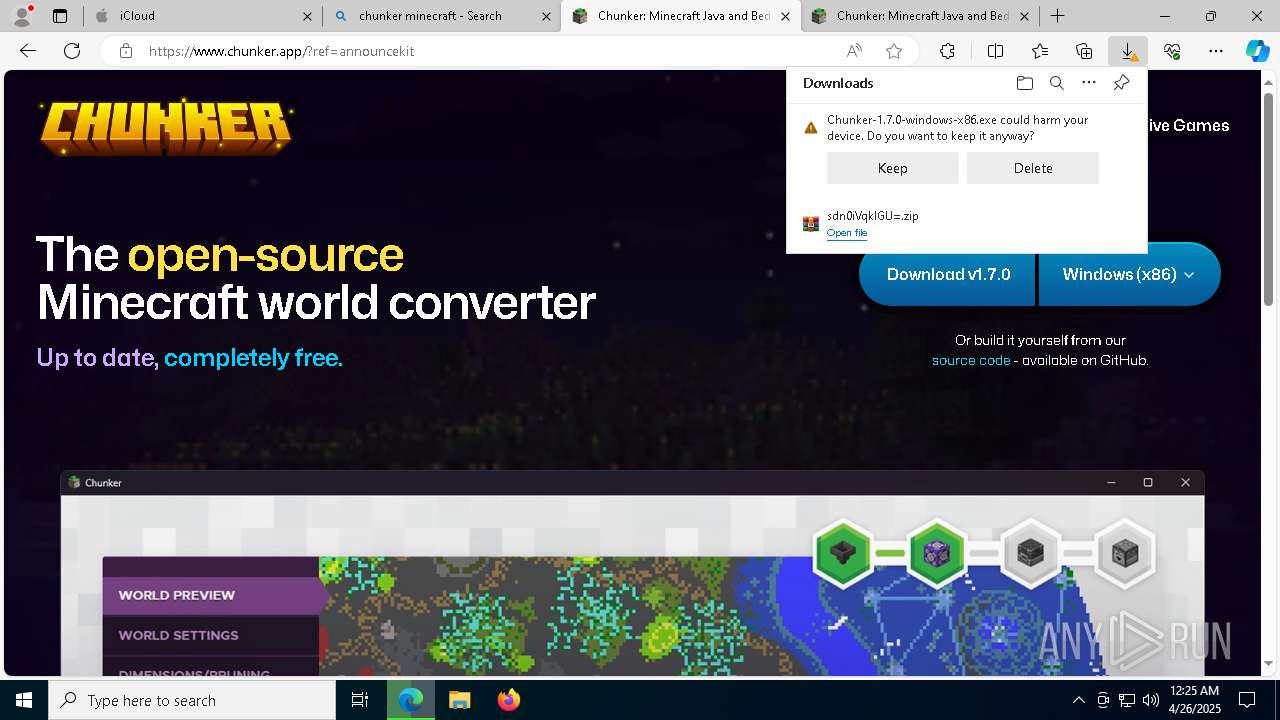The width and height of the screenshot is (1280, 720).
Task: Open a new browser tab
Action: pos(1057,16)
